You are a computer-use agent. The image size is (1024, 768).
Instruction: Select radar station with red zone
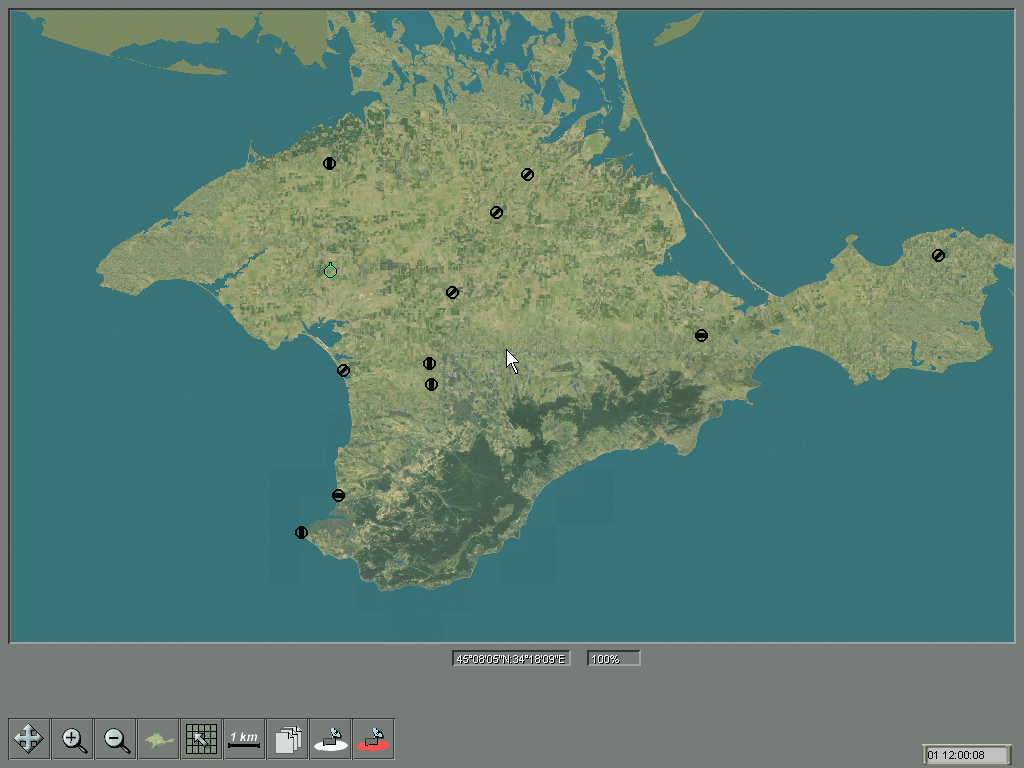[374, 739]
